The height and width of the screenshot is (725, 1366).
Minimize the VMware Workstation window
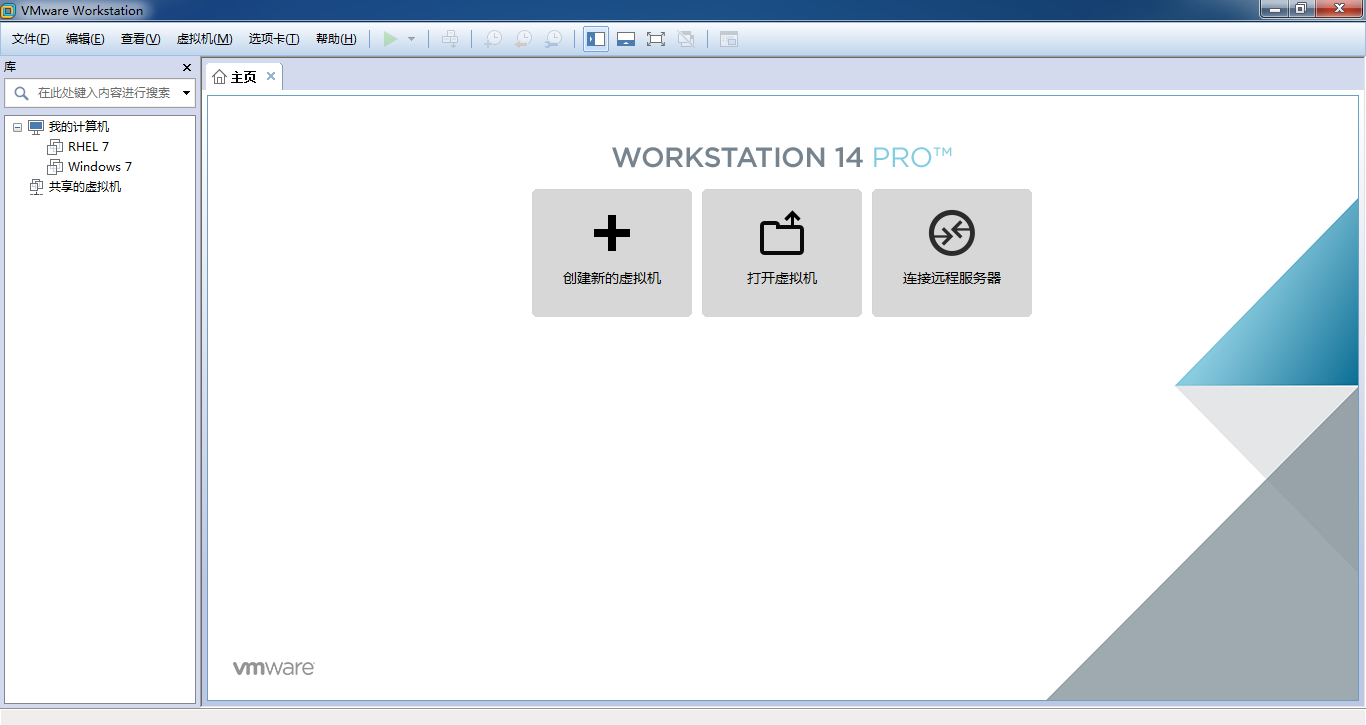[1275, 8]
